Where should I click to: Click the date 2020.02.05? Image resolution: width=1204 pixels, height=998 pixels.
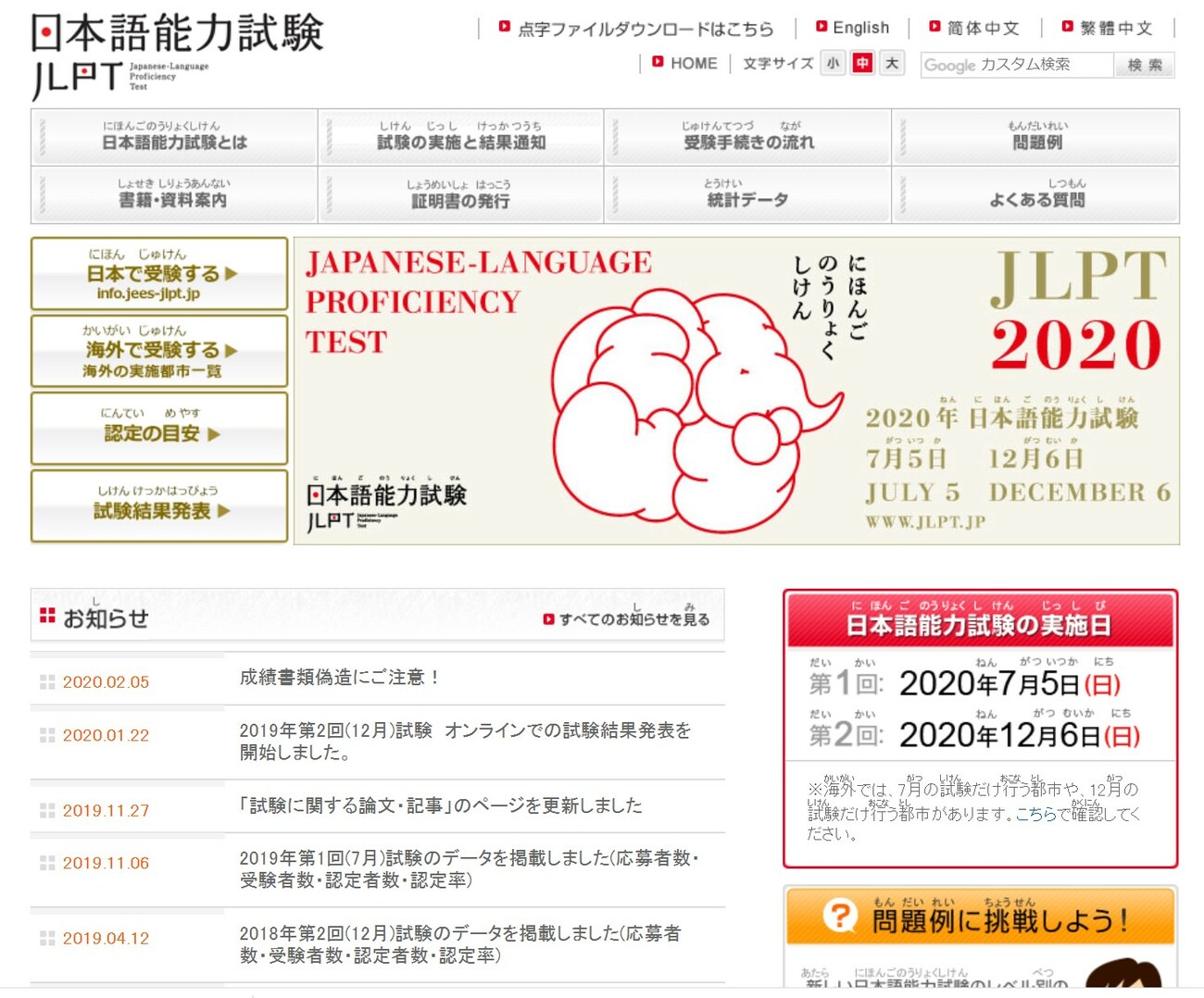[106, 682]
